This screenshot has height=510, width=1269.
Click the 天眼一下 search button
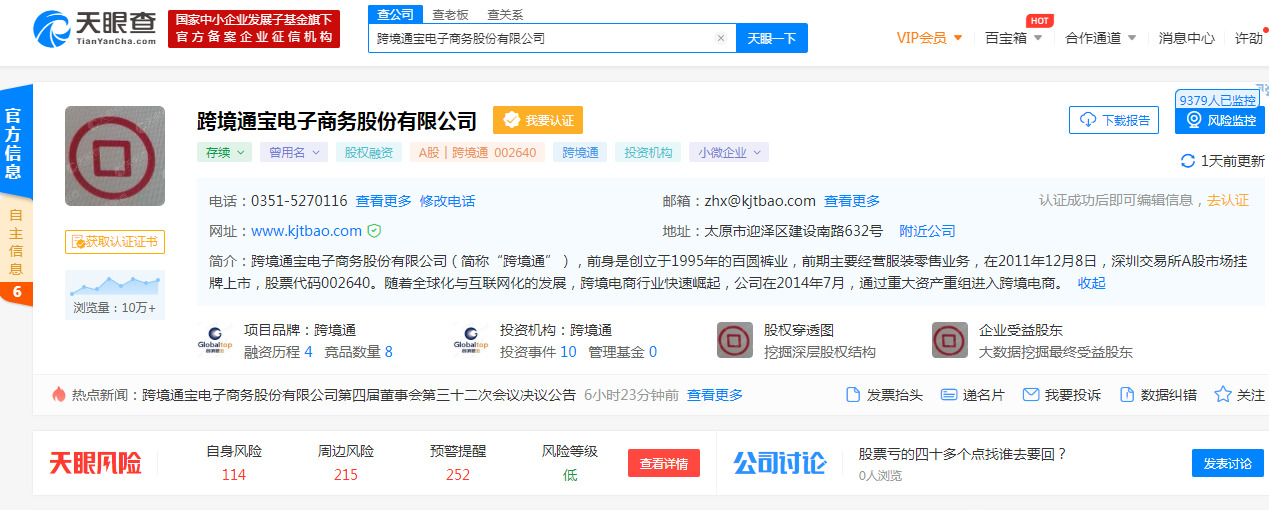click(772, 38)
